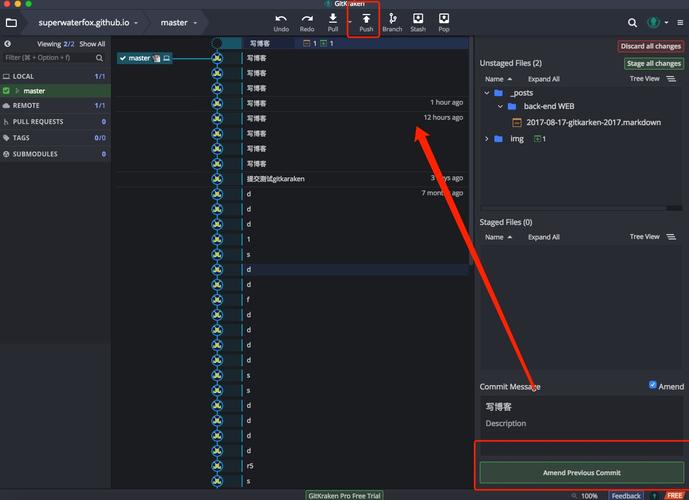Viewport: 689px width, 500px height.
Task: Sort staged files by Name
Action: coord(498,237)
